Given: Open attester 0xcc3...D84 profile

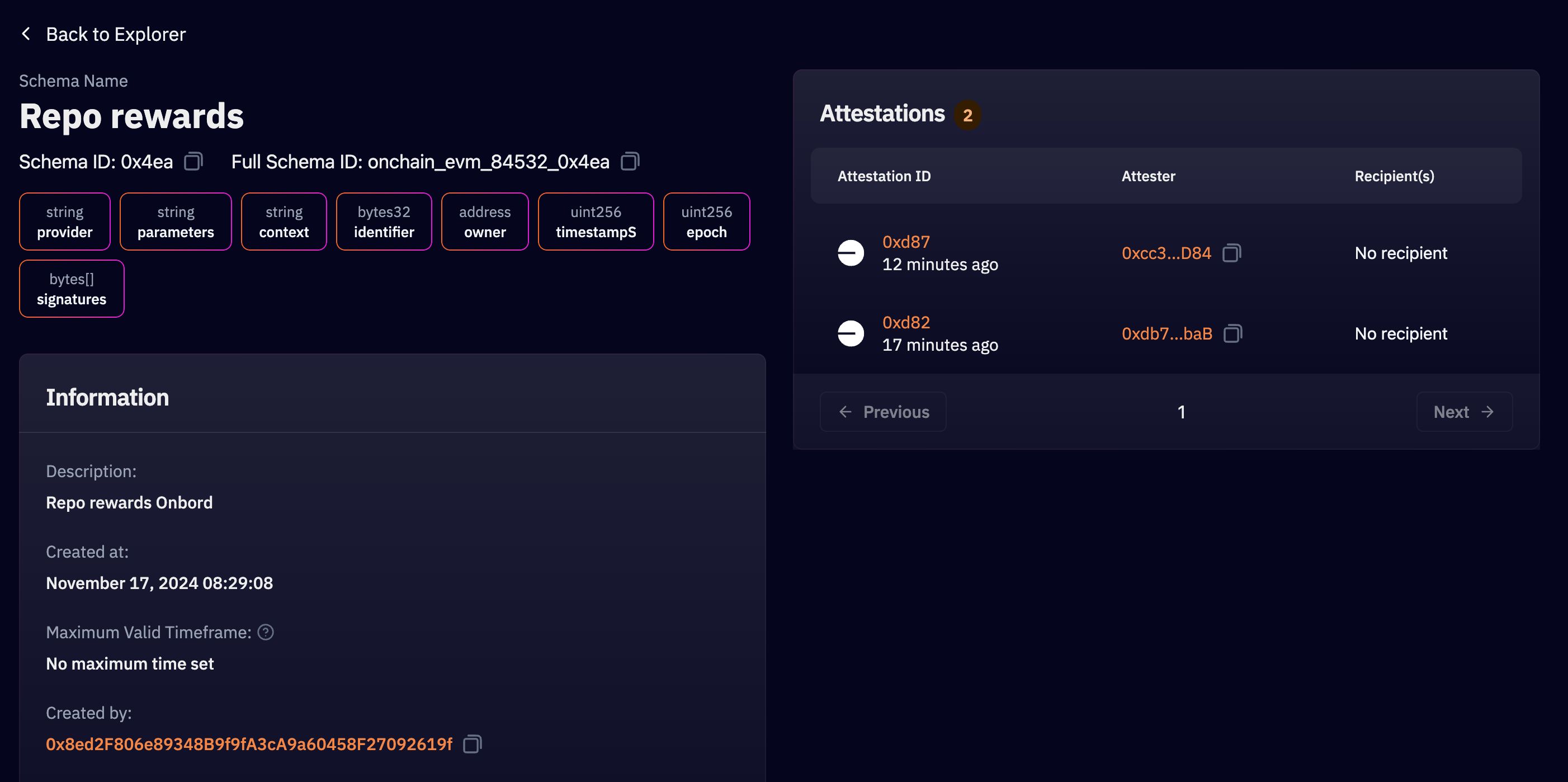Looking at the screenshot, I should point(1166,253).
